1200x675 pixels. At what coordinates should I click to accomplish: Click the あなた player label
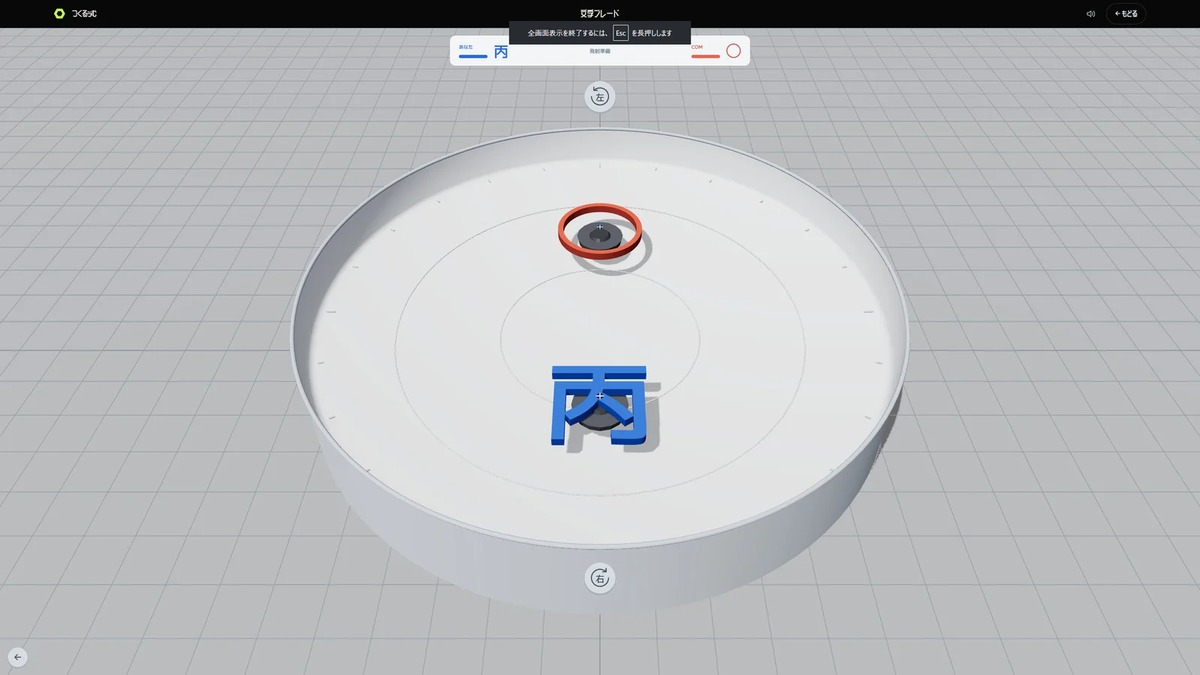[466, 46]
